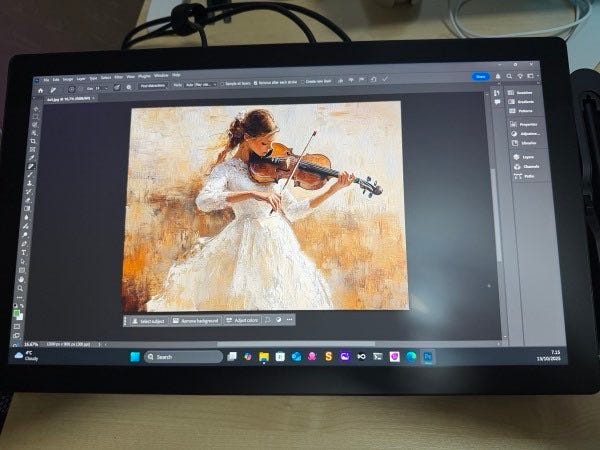This screenshot has height=450, width=600.
Task: Choose add-to-brush-area mode icon
Action: pos(71,90)
